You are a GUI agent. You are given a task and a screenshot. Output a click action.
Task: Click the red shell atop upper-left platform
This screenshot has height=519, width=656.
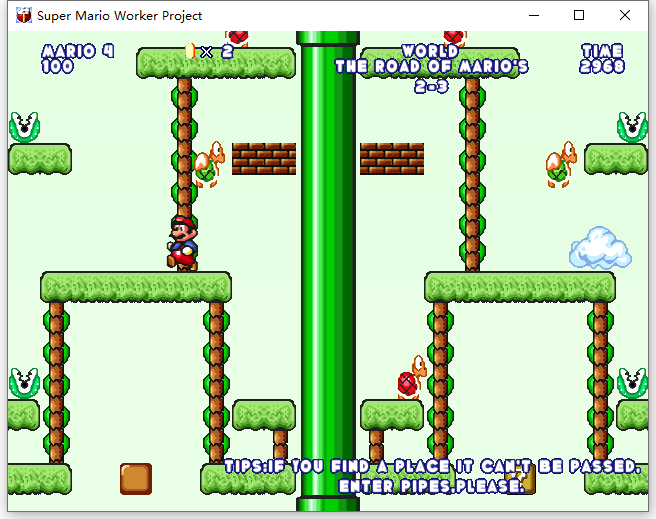pos(238,38)
